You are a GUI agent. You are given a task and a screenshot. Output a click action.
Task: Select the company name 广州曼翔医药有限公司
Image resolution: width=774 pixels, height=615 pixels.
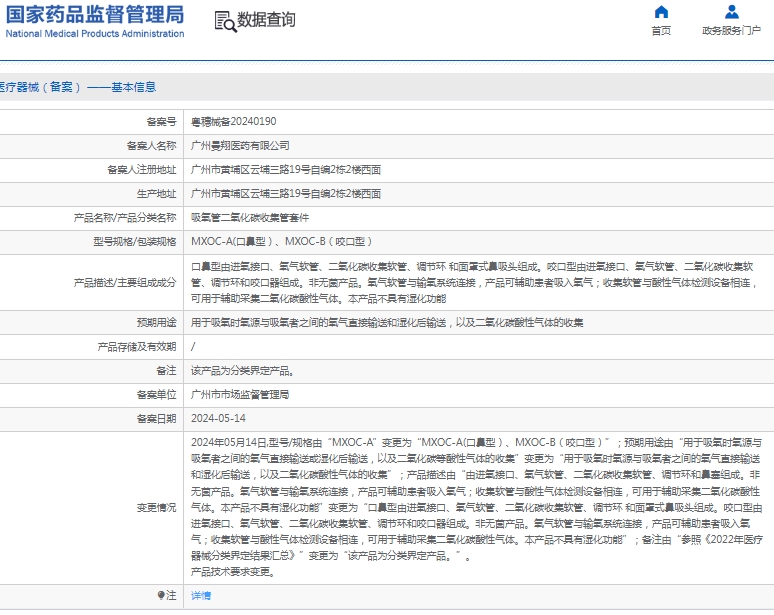pos(240,146)
